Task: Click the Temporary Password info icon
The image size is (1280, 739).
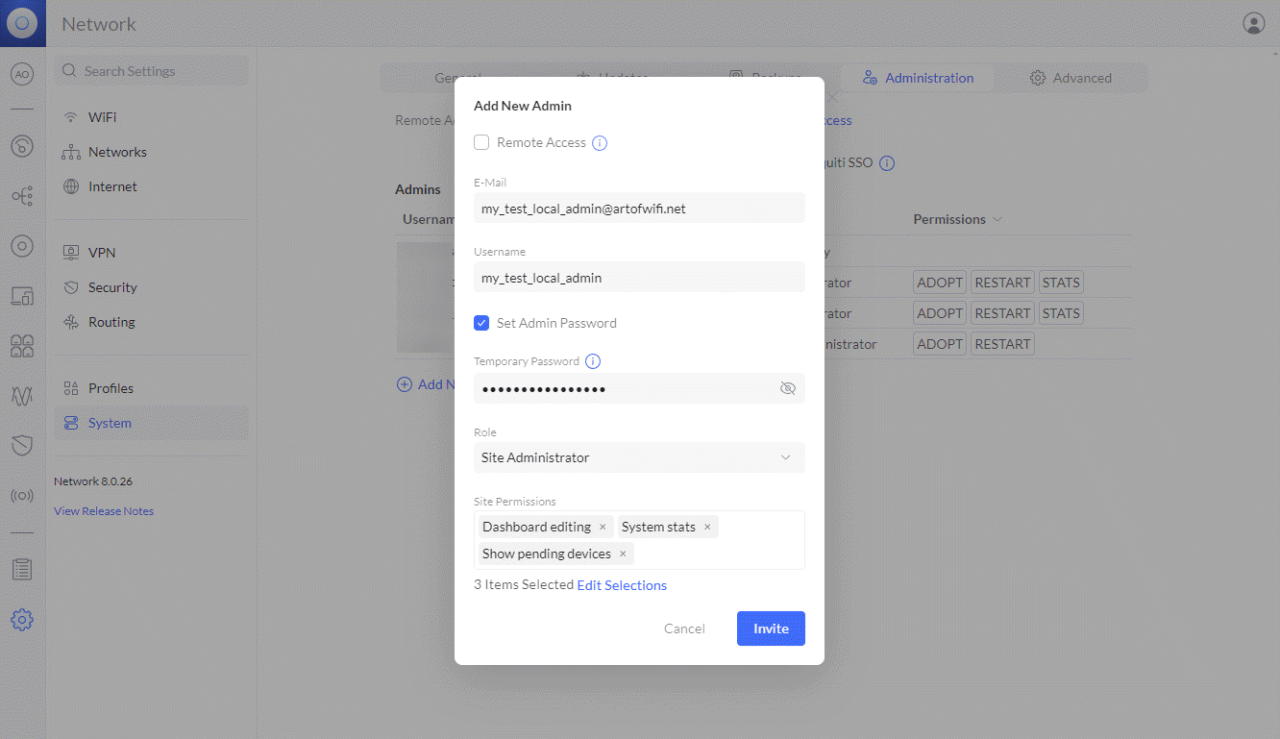Action: pyautogui.click(x=592, y=361)
